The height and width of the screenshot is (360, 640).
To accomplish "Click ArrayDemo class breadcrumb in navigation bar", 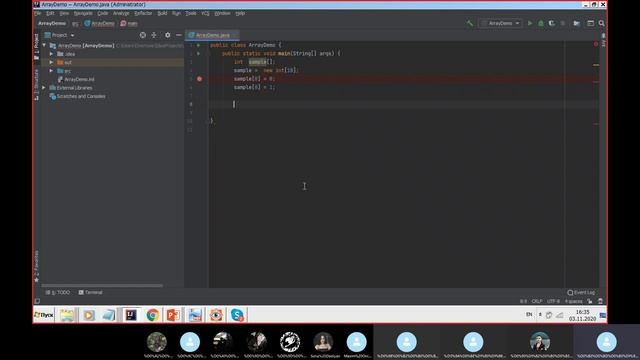I will [99, 24].
